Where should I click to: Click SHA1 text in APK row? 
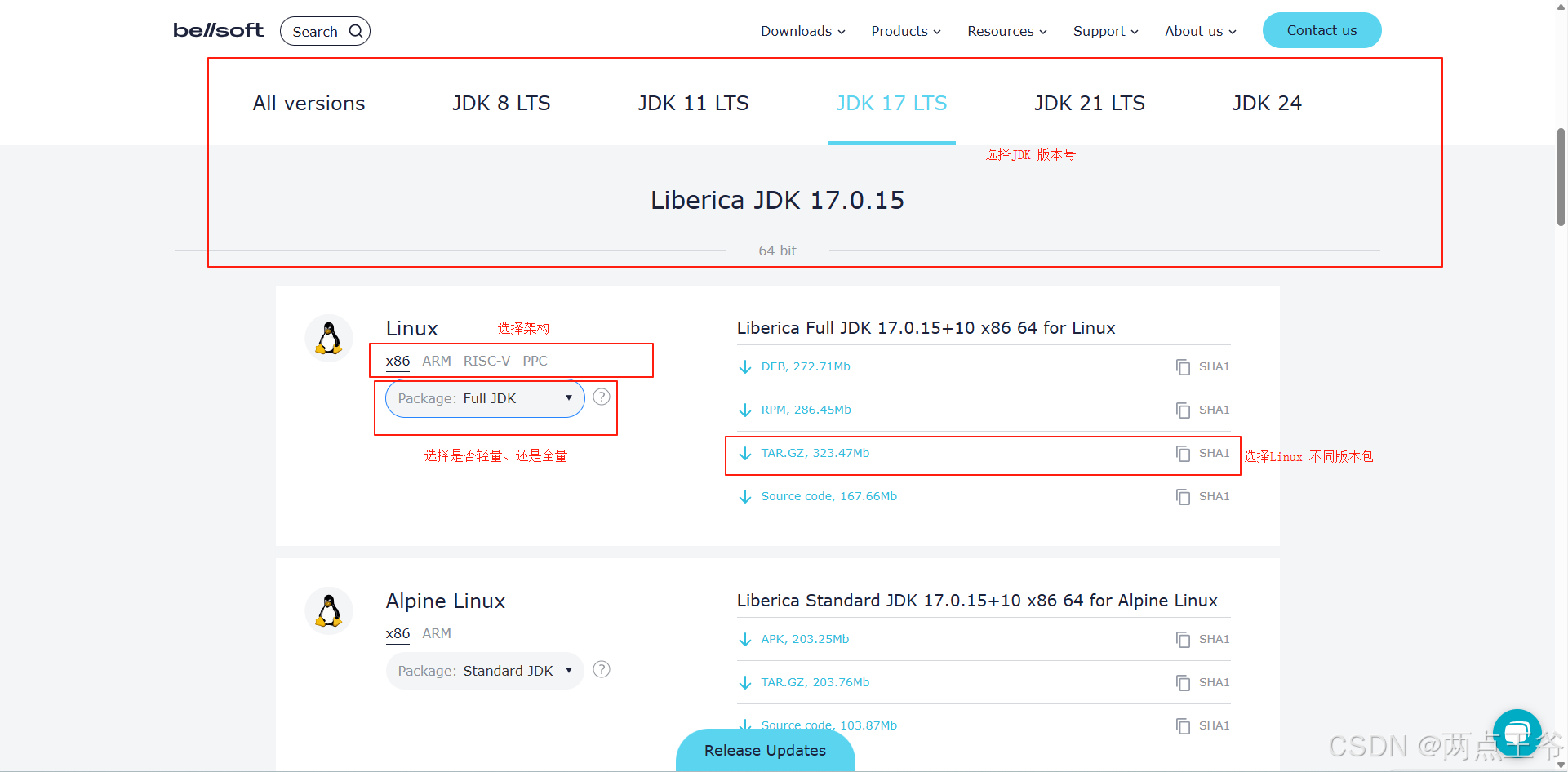pos(1214,639)
